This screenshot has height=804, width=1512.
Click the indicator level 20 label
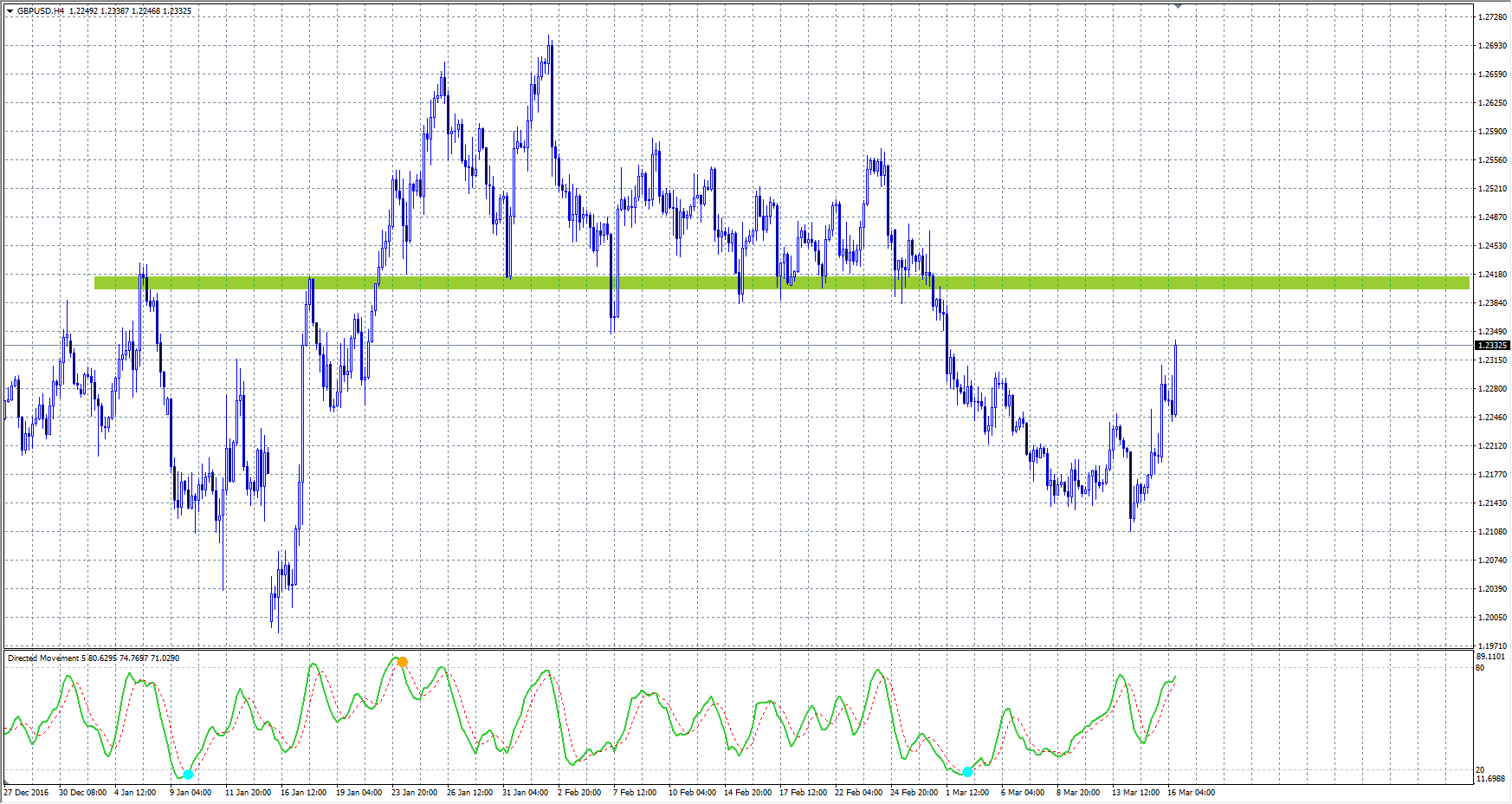pos(1480,770)
